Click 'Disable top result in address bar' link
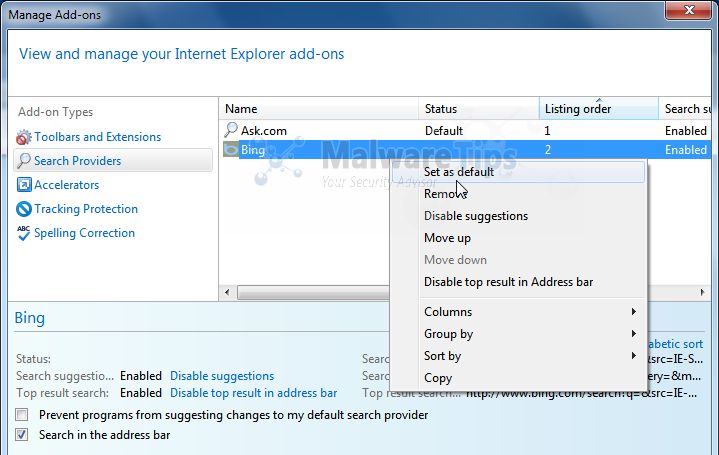719x455 pixels. [x=253, y=393]
